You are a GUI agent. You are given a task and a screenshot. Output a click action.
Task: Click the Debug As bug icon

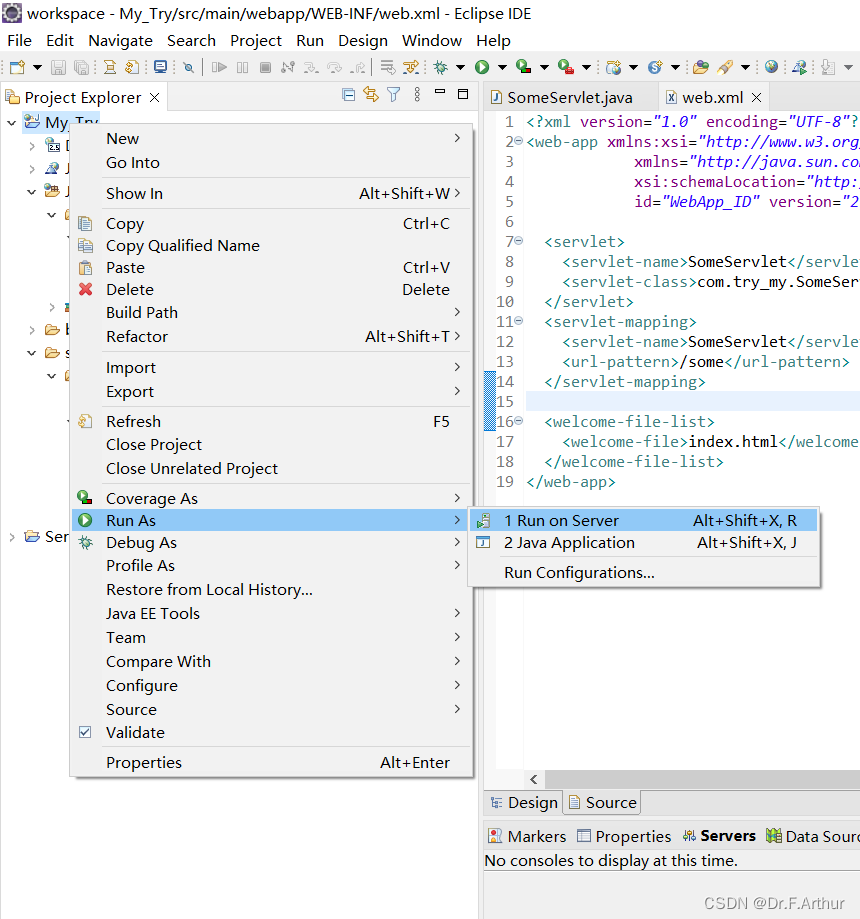(86, 542)
